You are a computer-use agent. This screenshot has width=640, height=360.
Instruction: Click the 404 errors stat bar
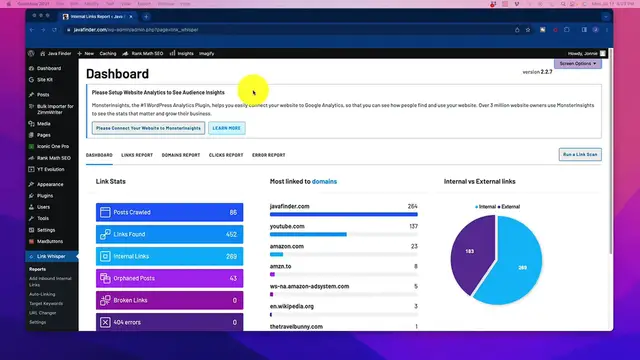point(169,322)
